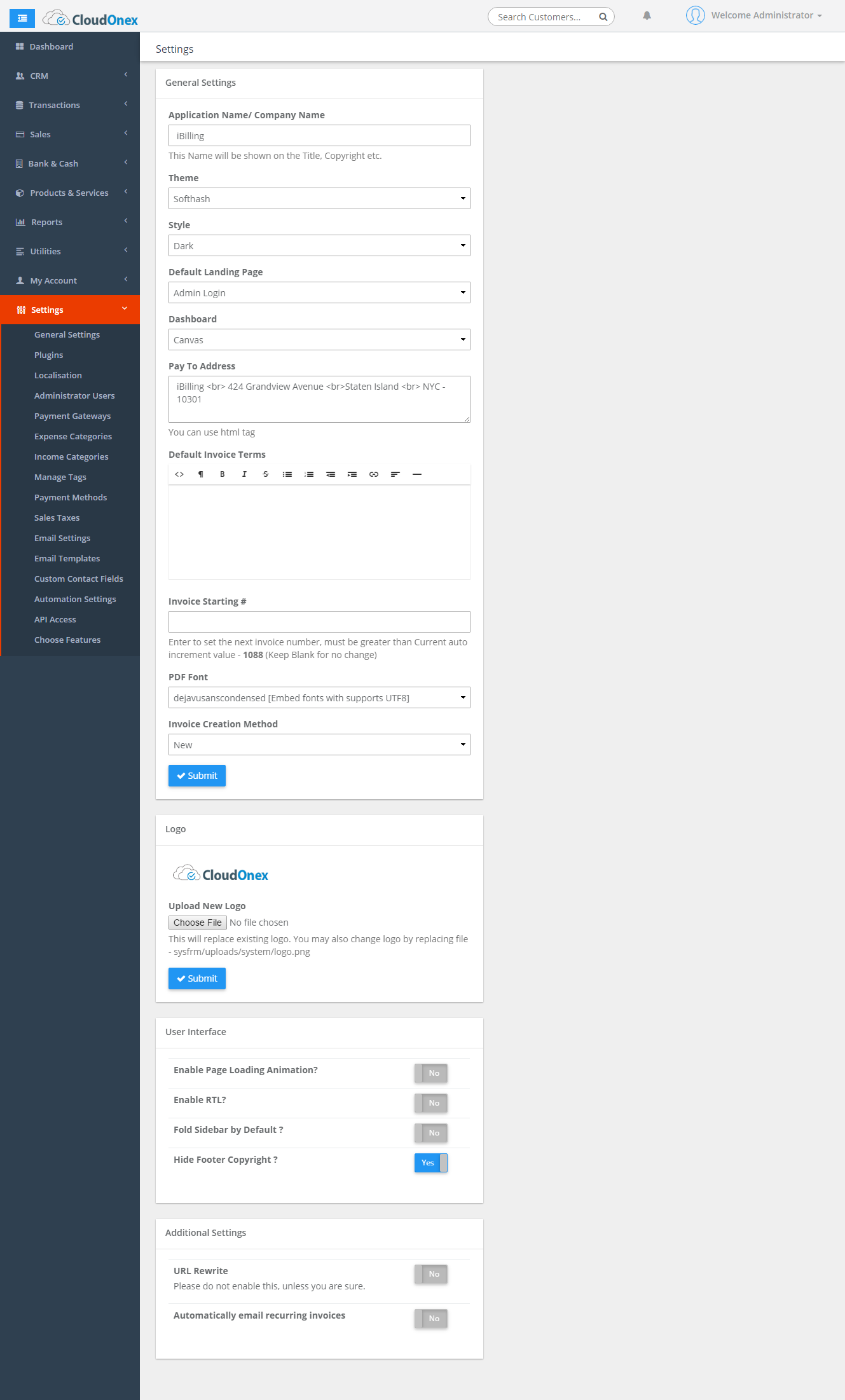Open the notifications bell
This screenshot has width=845, height=1400.
click(647, 16)
